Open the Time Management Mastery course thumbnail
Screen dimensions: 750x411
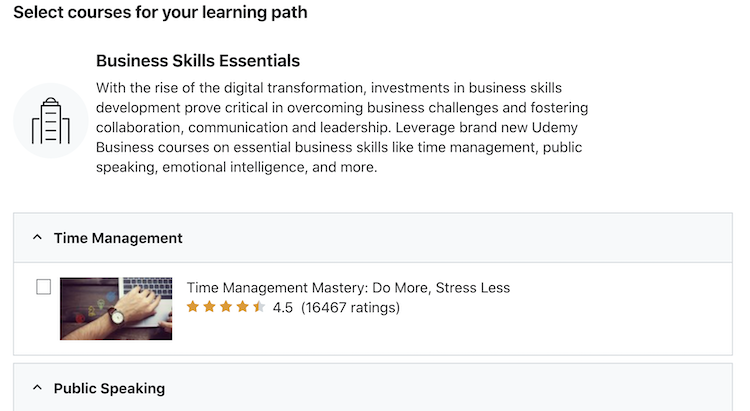click(x=116, y=308)
